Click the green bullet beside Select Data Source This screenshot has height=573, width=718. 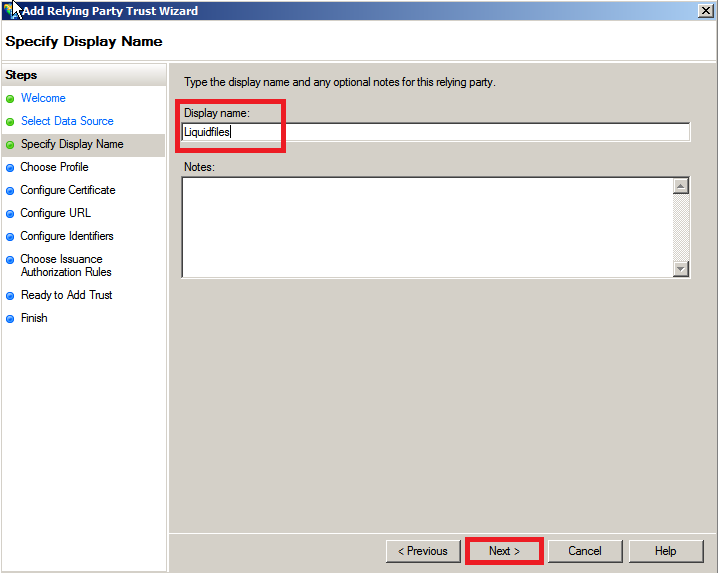coord(10,122)
